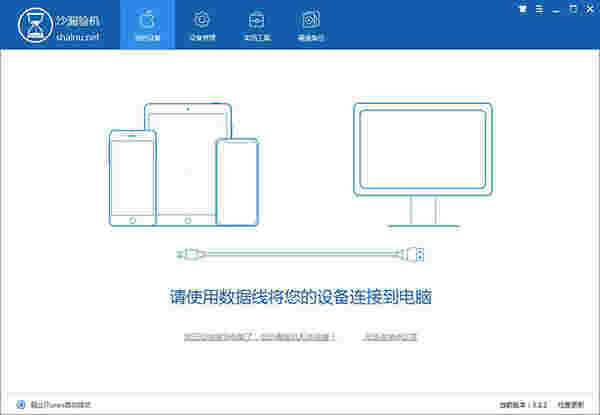Open the three-line menu icon in title bar

coord(540,9)
